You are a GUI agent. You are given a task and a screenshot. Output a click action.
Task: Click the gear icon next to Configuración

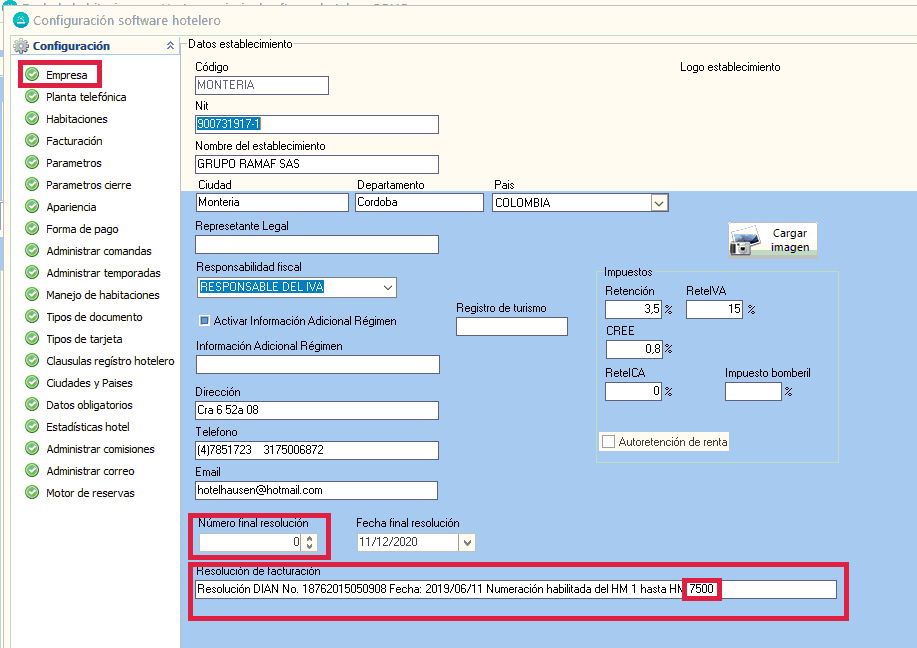point(21,46)
